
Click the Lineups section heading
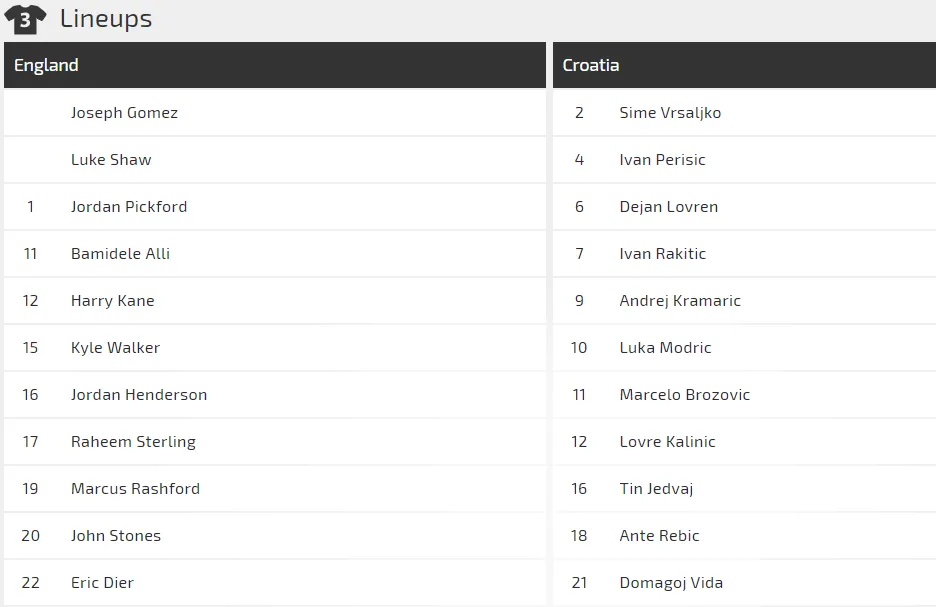click(x=106, y=18)
